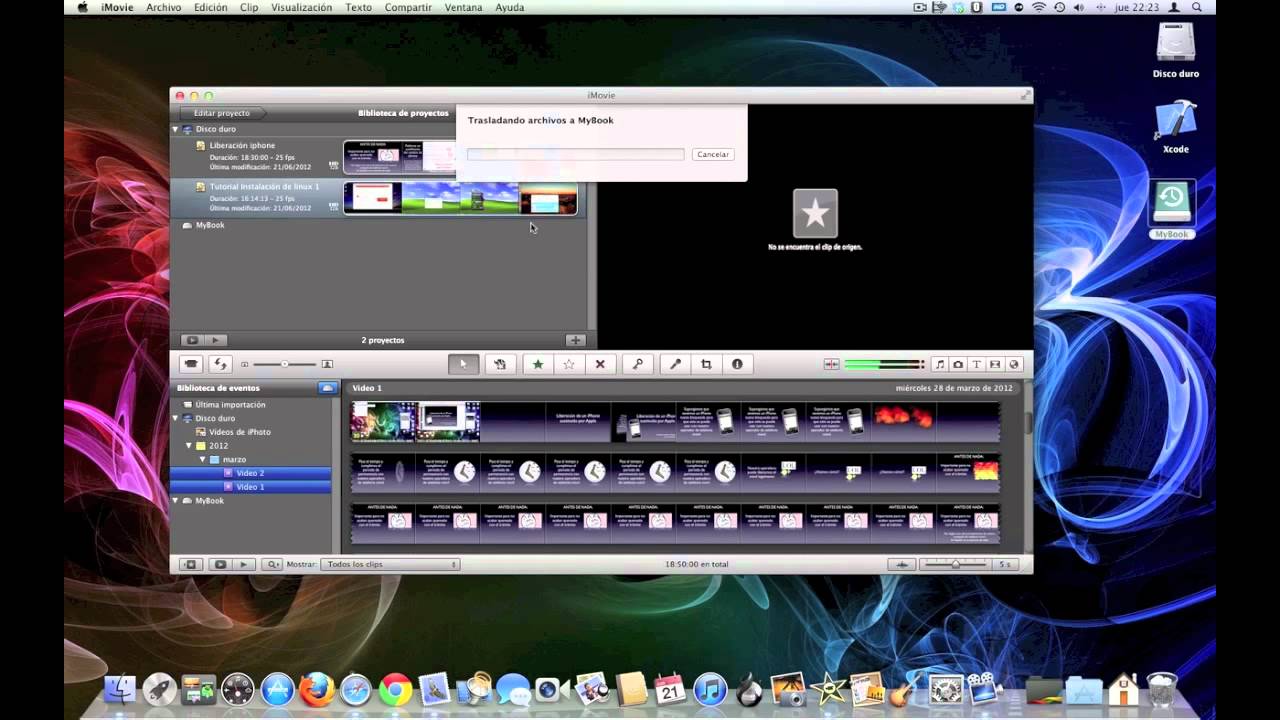Unmark selection with the empty star
The image size is (1280, 720).
[x=569, y=364]
